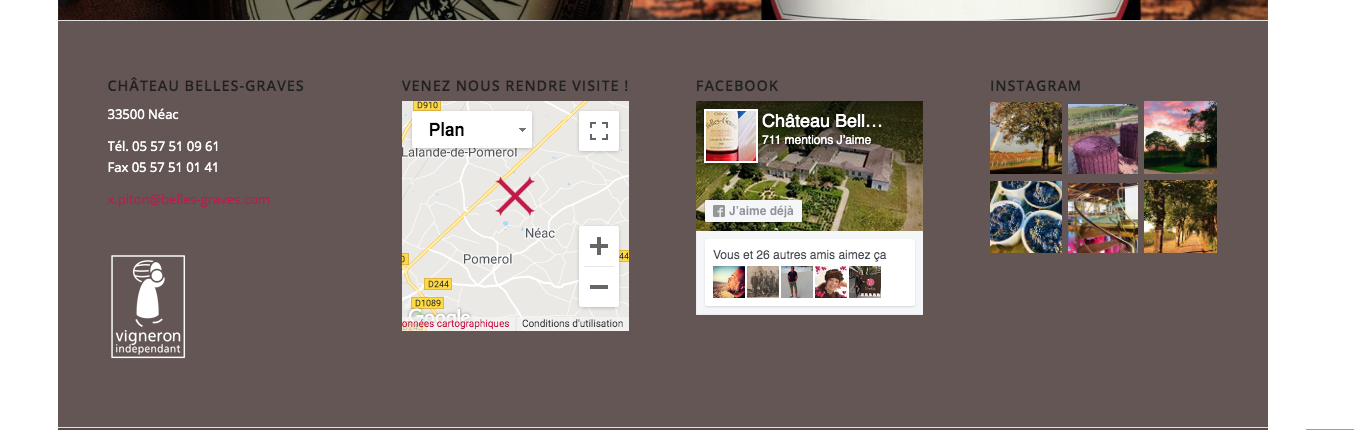Email x.piton@belles-graves.com
The width and height of the screenshot is (1368, 430).
189,199
